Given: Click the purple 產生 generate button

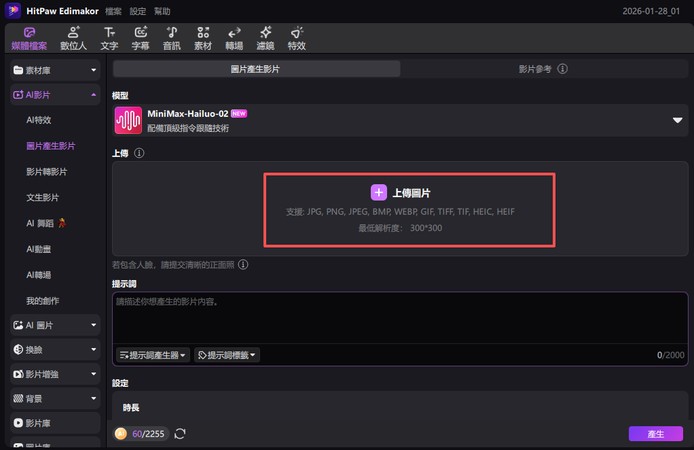Looking at the screenshot, I should pyautogui.click(x=655, y=434).
